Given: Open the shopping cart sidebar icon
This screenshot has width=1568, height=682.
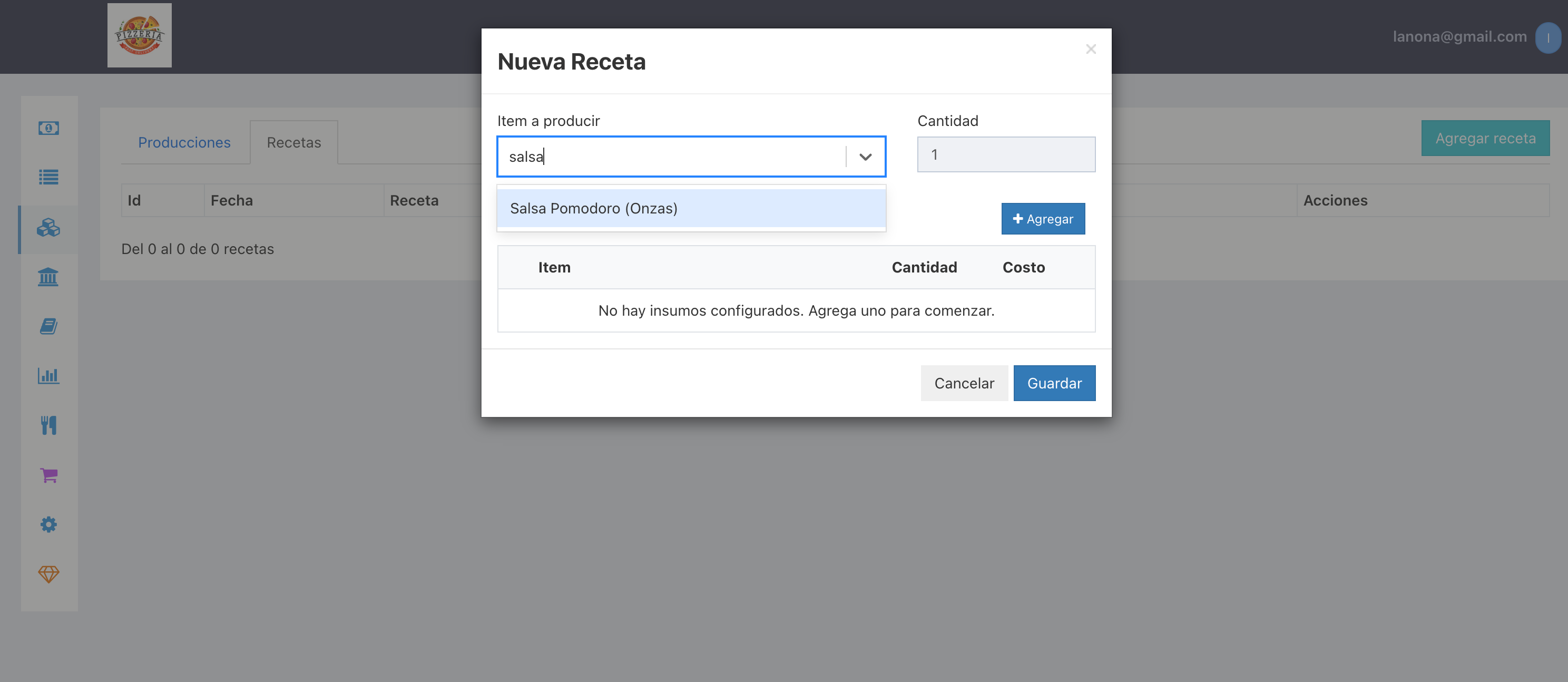Looking at the screenshot, I should click(48, 475).
